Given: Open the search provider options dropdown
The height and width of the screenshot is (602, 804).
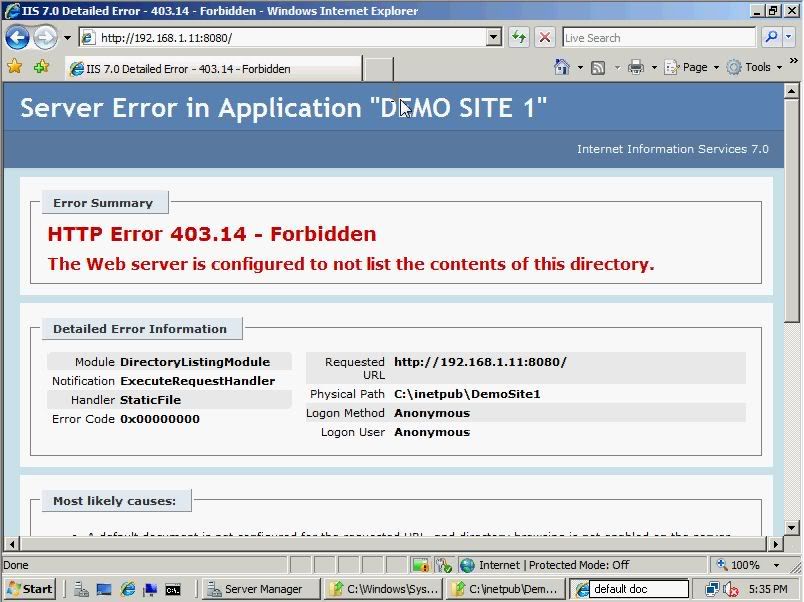Looking at the screenshot, I should (789, 37).
